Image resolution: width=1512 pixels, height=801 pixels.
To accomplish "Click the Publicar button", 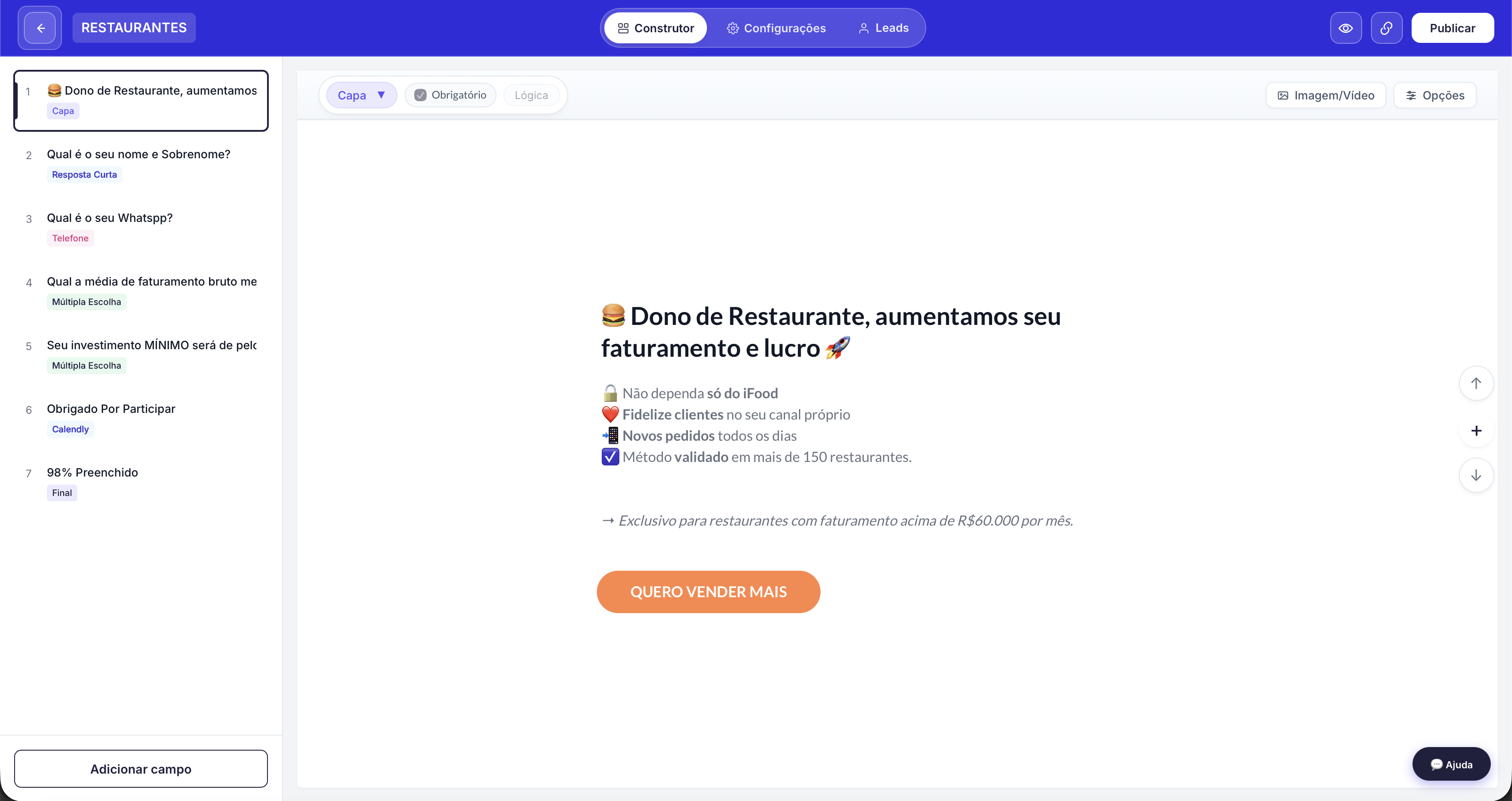I will point(1451,28).
